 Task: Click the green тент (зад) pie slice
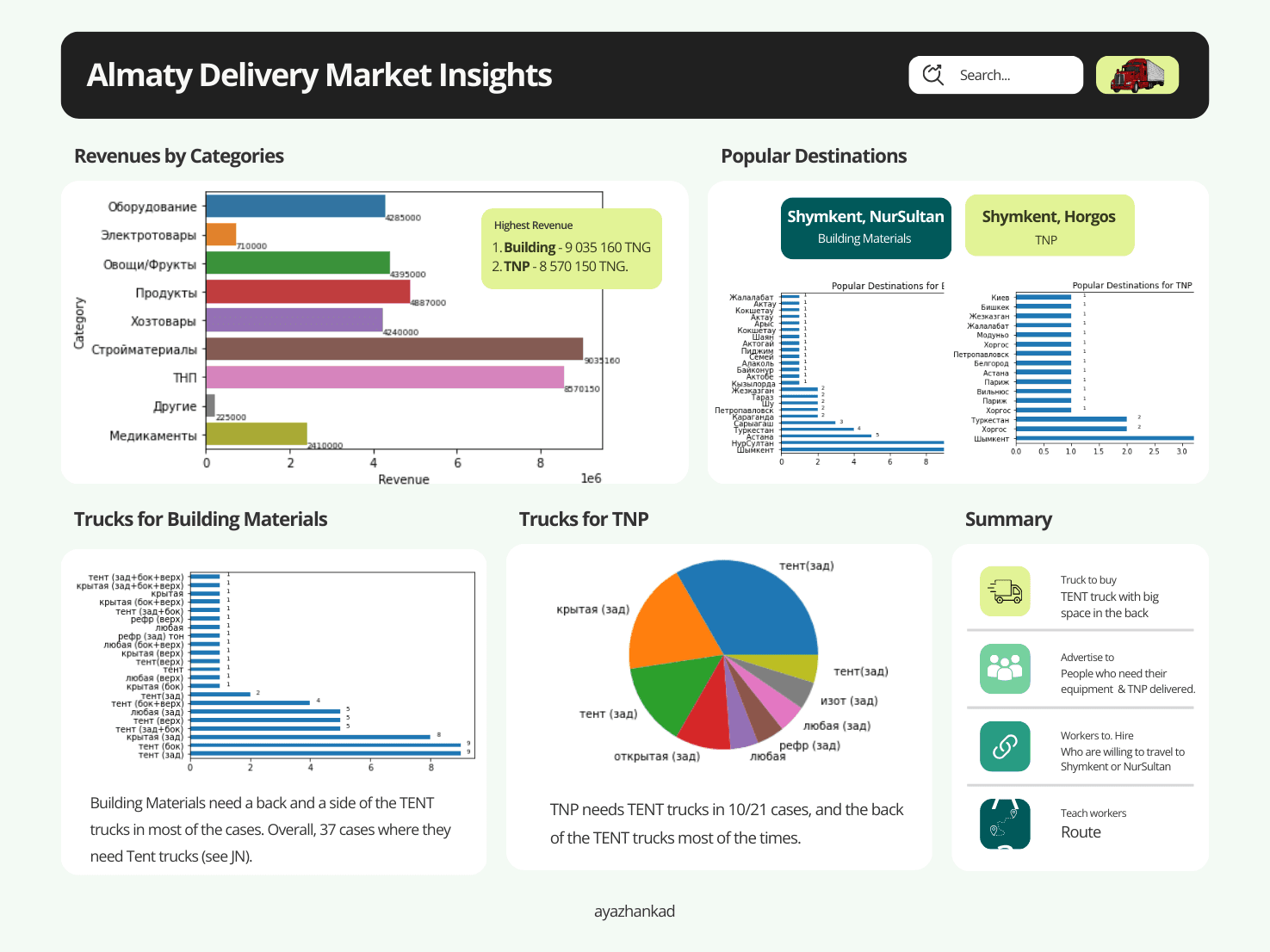(x=676, y=697)
